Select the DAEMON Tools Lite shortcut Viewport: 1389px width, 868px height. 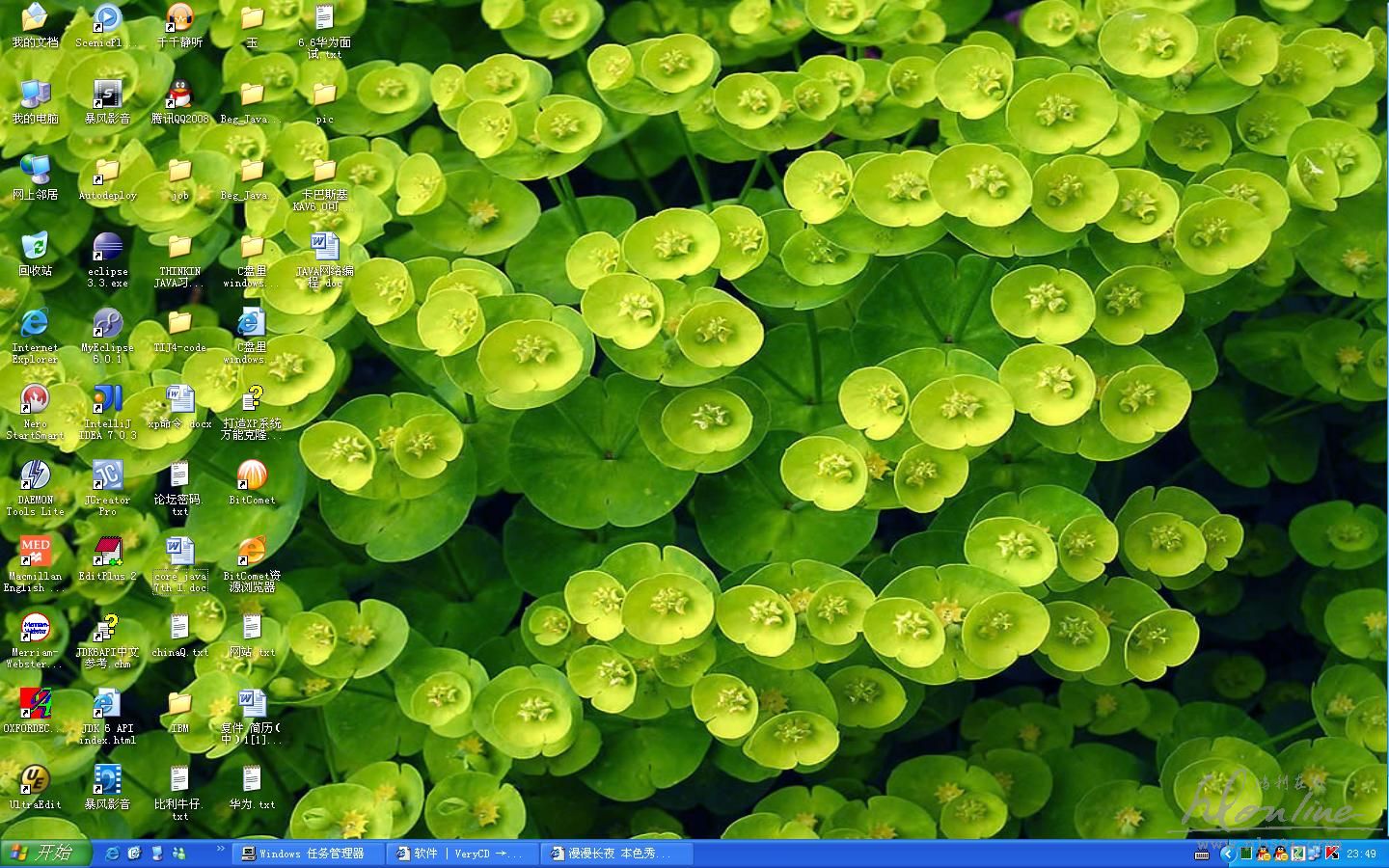click(x=35, y=476)
